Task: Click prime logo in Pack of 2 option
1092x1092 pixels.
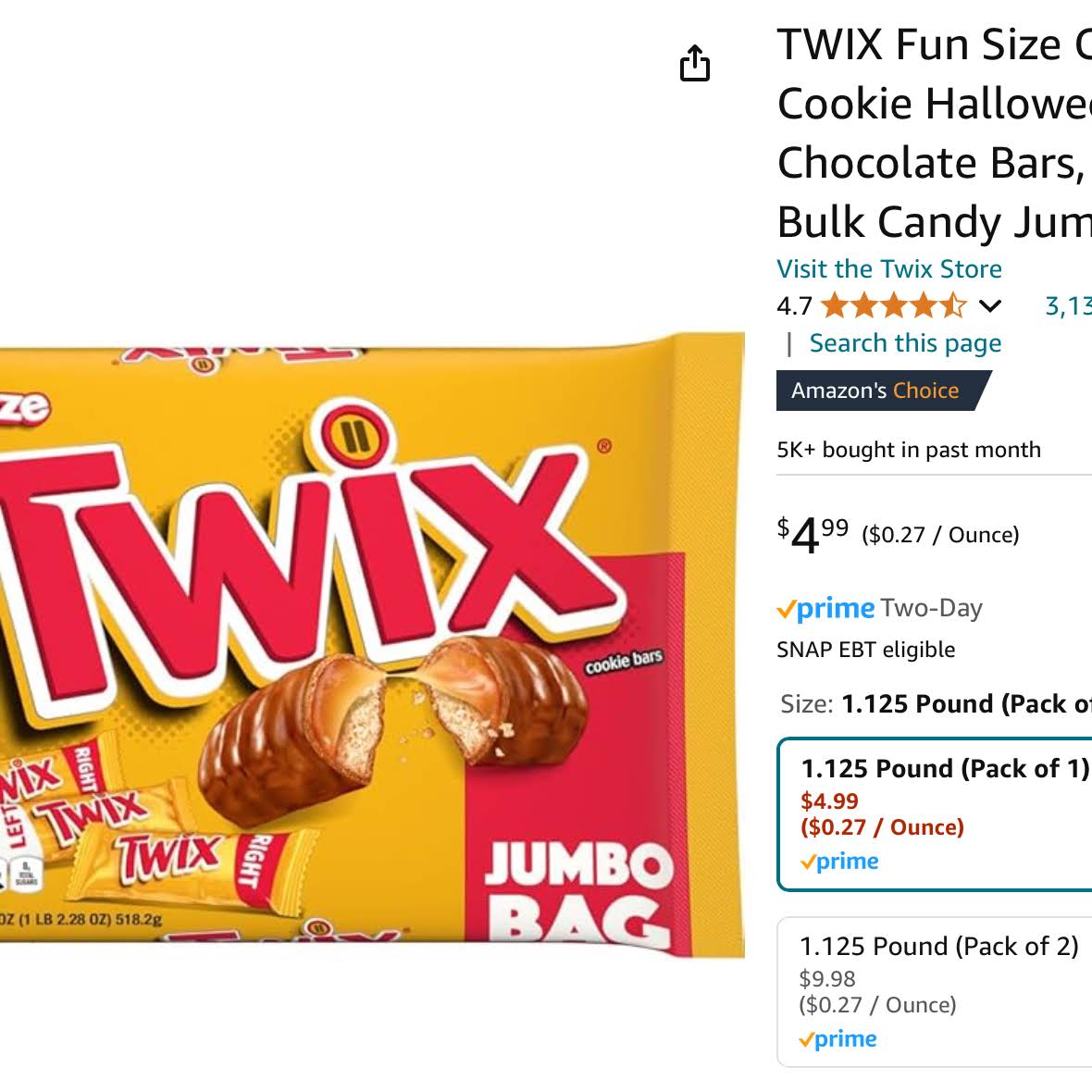Action: pos(838,1039)
